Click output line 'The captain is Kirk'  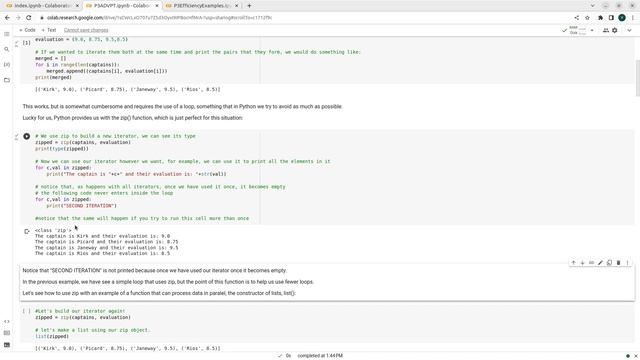tap(102, 236)
